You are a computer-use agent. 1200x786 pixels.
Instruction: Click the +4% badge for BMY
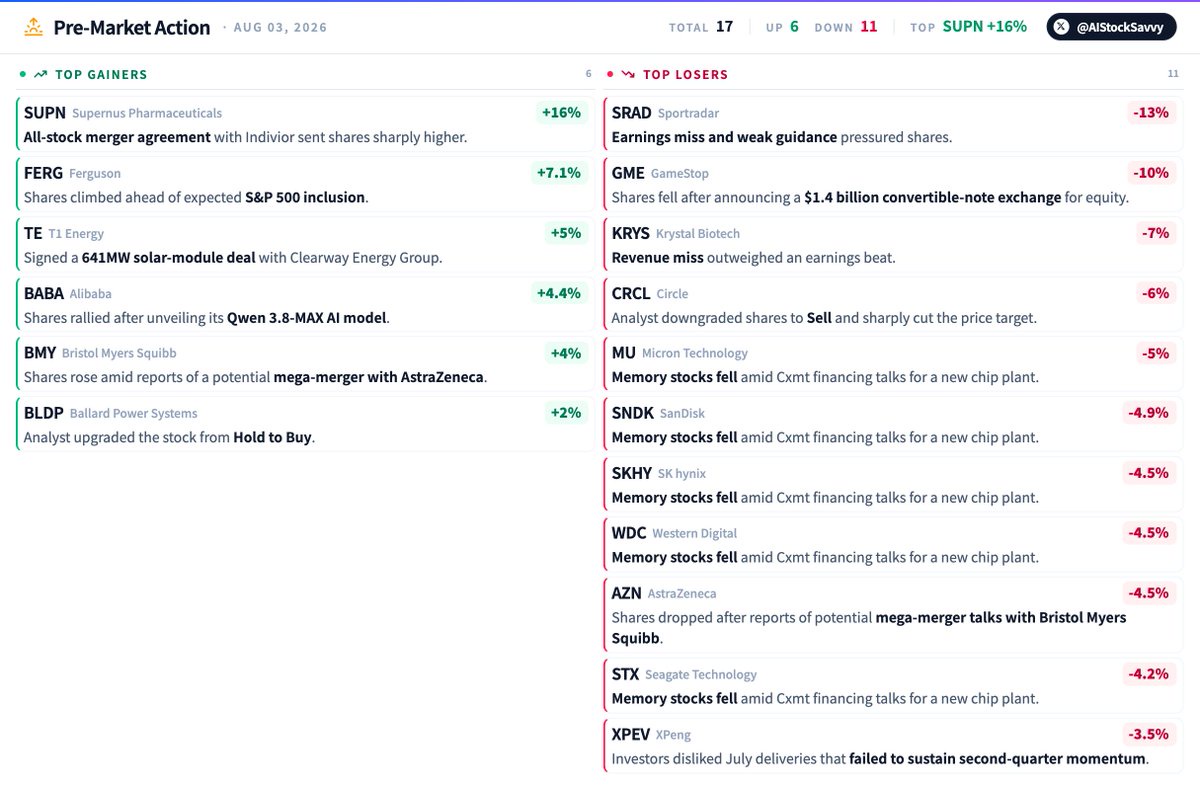(565, 353)
